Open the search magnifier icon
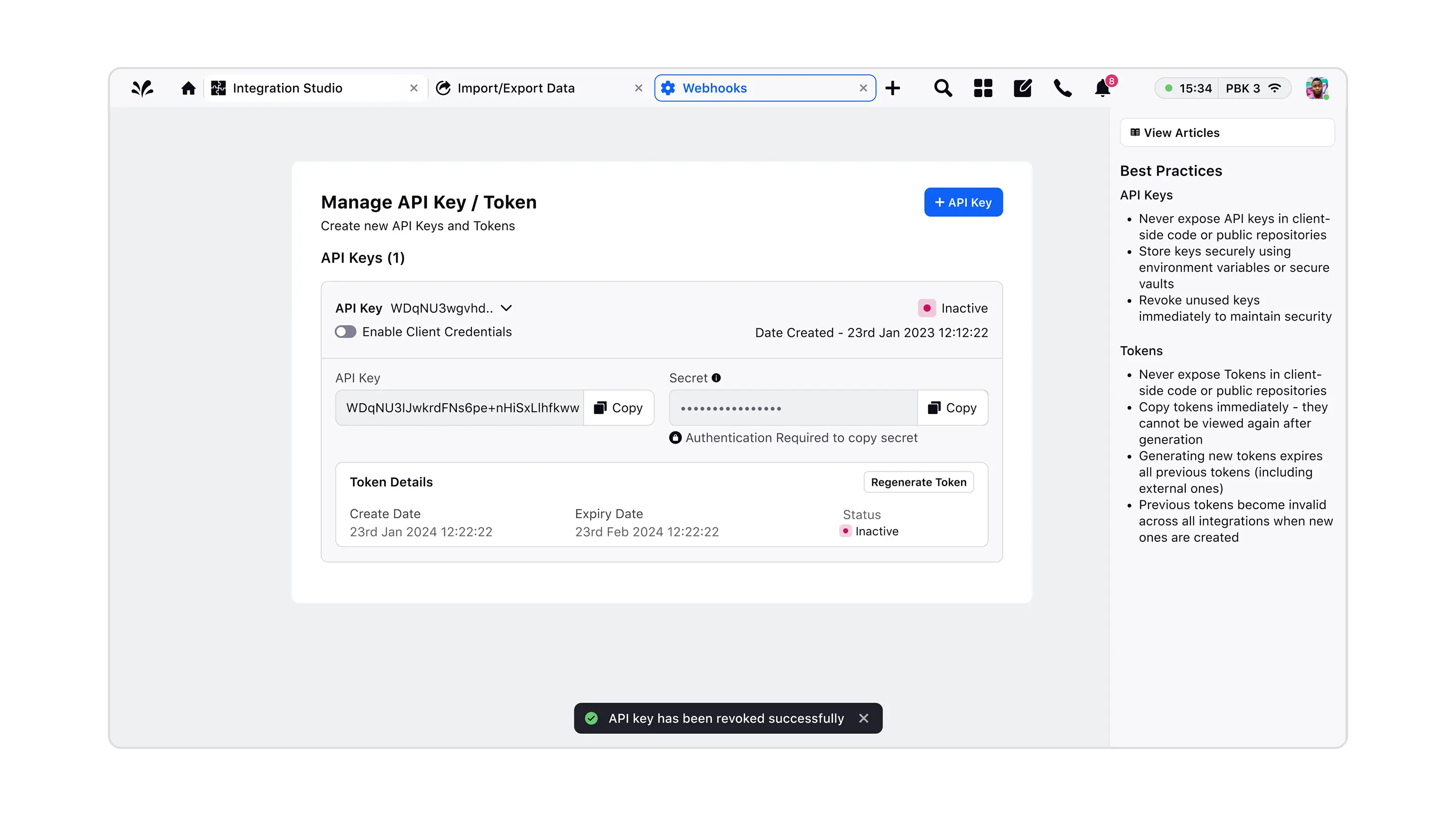 point(942,88)
